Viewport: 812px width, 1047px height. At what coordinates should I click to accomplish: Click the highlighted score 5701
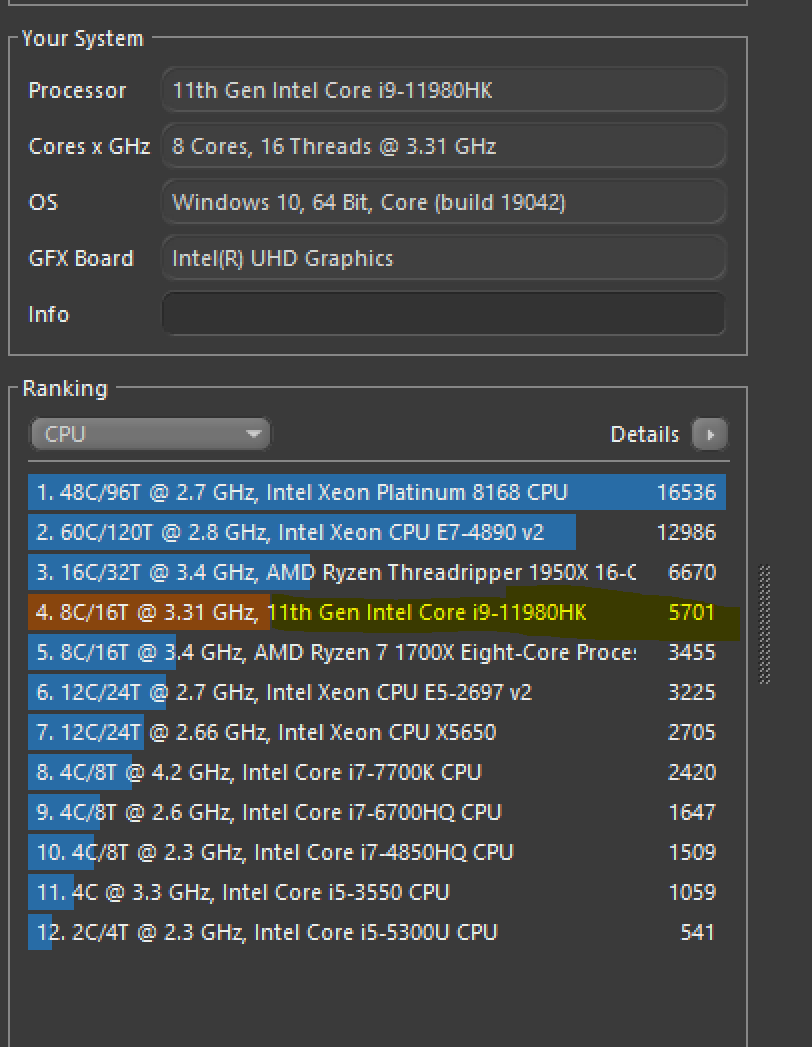click(x=692, y=612)
